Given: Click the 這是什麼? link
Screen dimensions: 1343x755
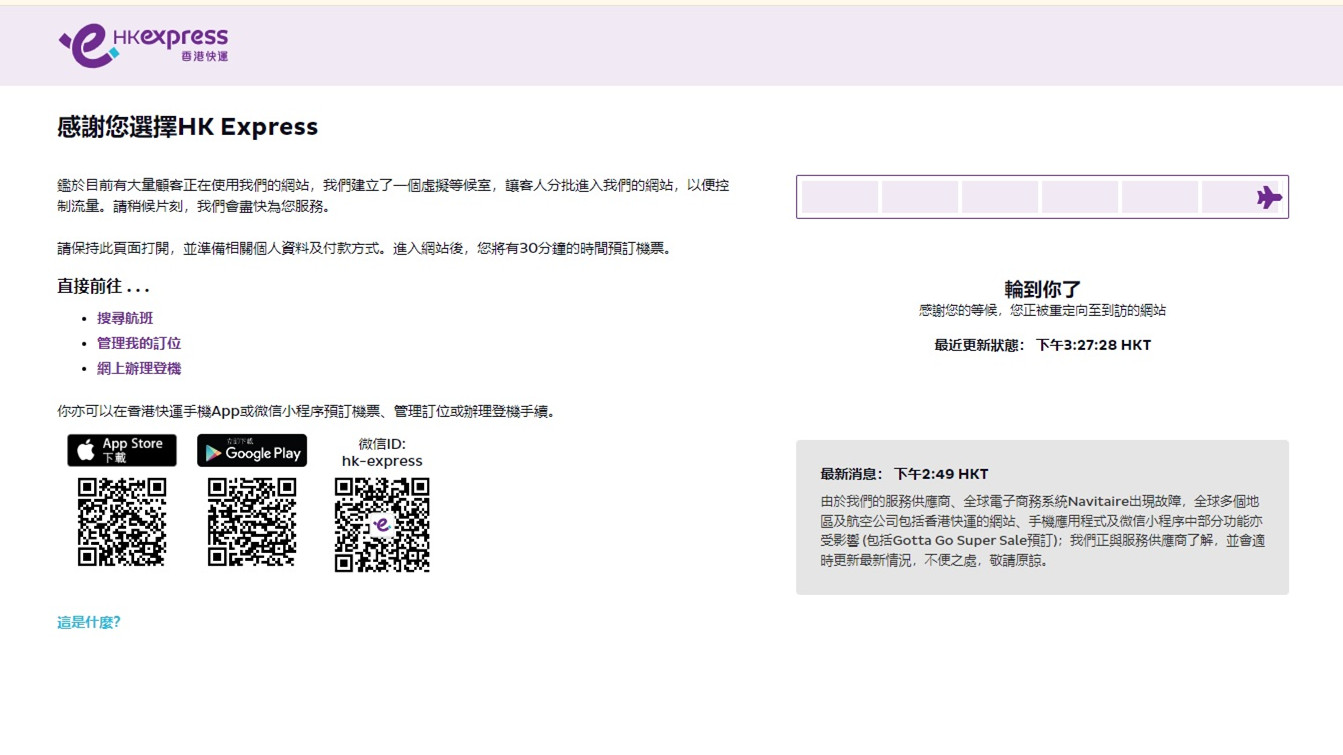Looking at the screenshot, I should click(88, 622).
